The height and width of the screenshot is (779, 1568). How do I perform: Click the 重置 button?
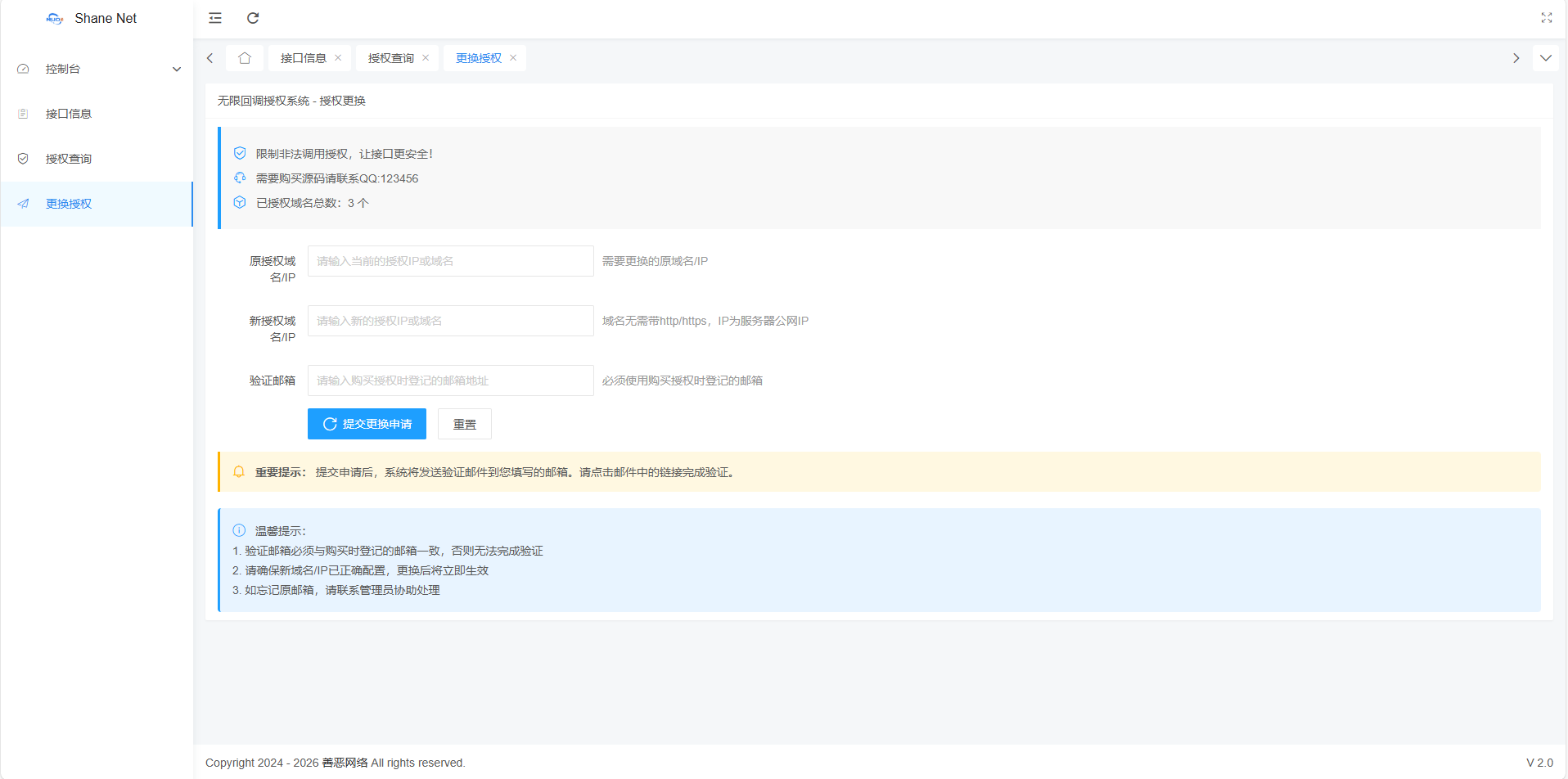click(x=464, y=424)
